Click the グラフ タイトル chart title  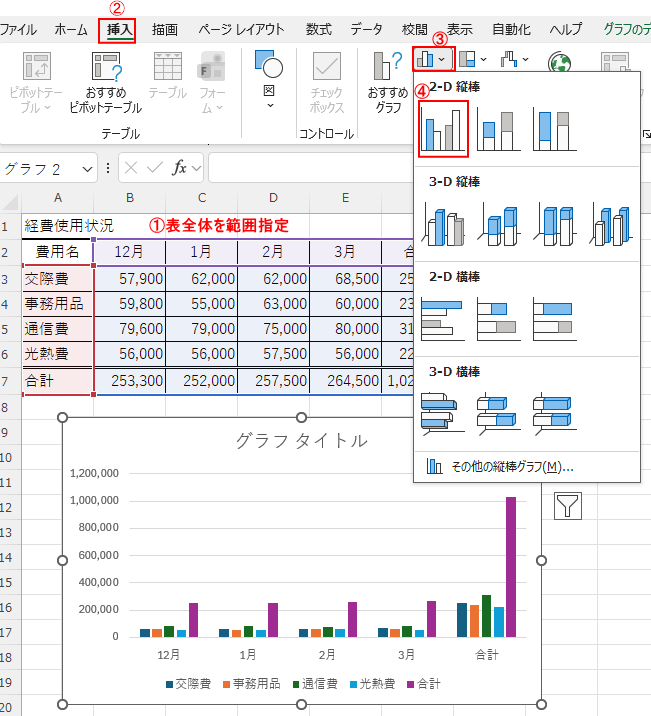pyautogui.click(x=301, y=440)
